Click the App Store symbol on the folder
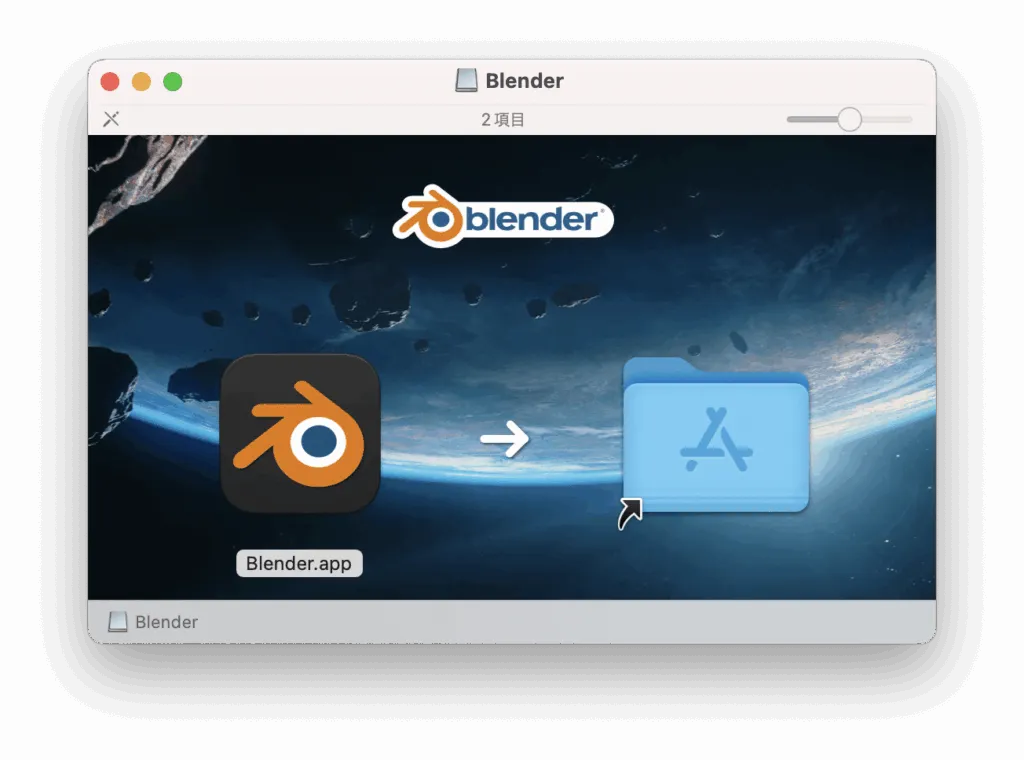Image resolution: width=1024 pixels, height=760 pixels. 716,441
